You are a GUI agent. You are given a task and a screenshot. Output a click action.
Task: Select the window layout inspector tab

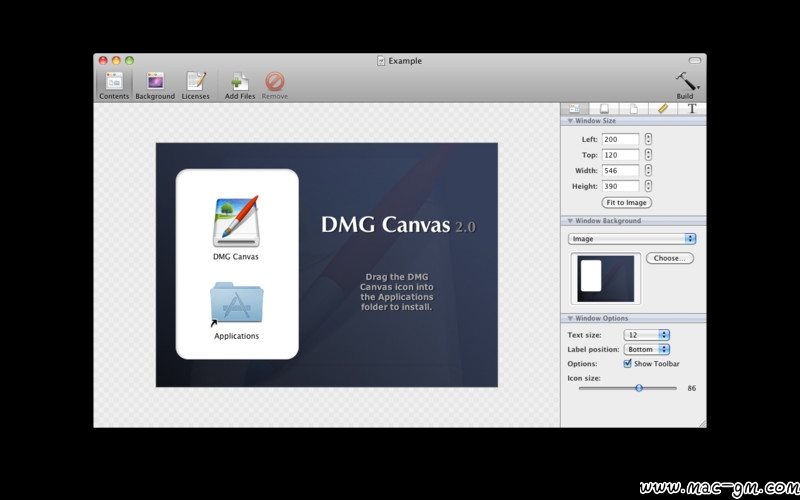[574, 109]
